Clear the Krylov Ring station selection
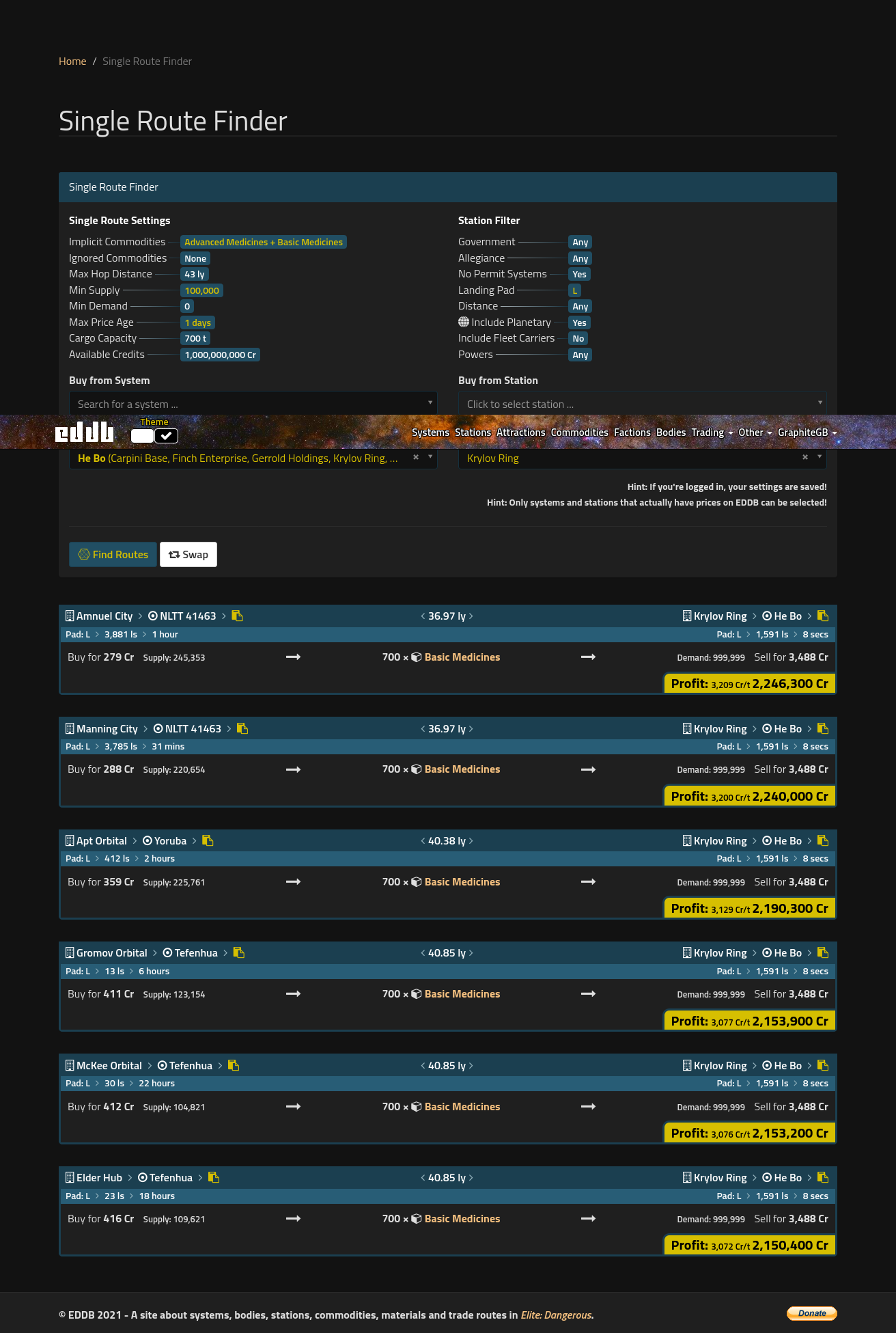The width and height of the screenshot is (896, 1333). [x=805, y=457]
